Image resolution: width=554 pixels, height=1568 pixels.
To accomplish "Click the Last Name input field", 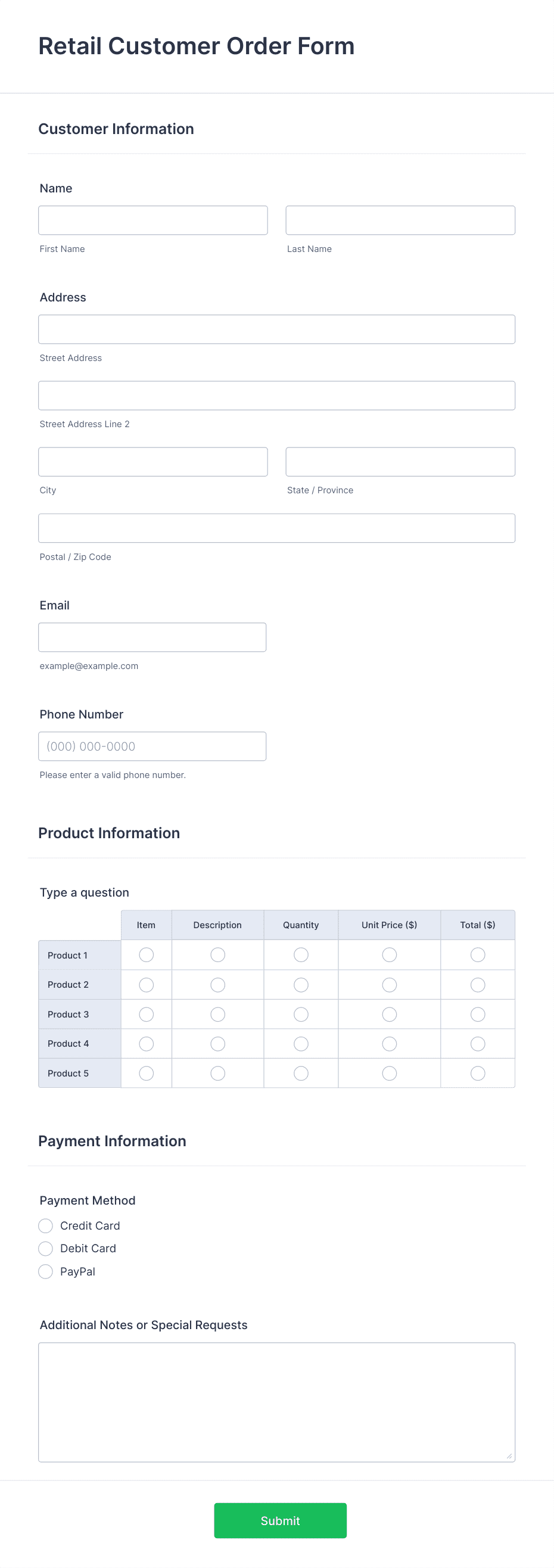I will [400, 220].
